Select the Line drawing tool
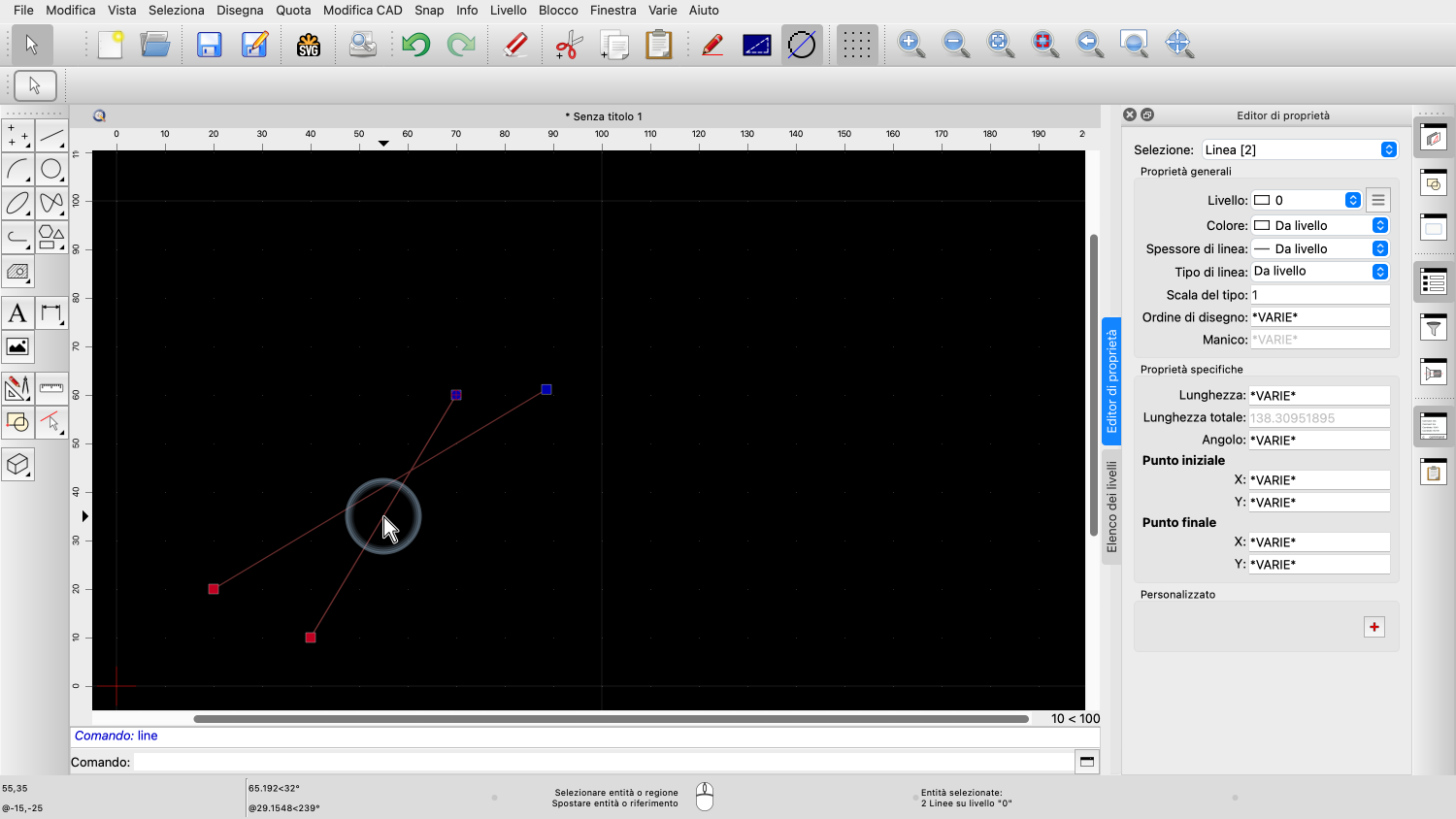 pos(51,136)
